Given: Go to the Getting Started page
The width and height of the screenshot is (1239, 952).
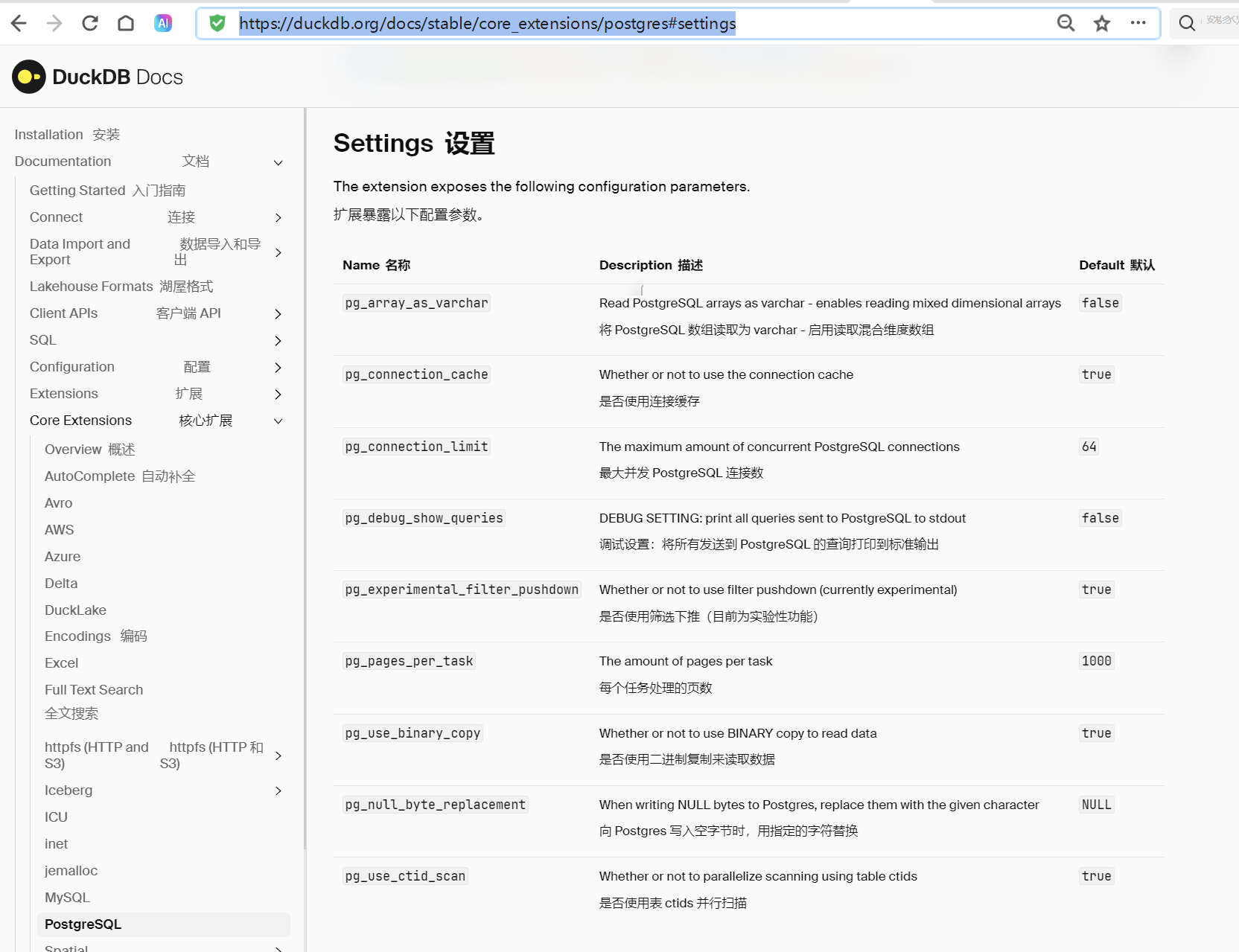Looking at the screenshot, I should pos(77,191).
